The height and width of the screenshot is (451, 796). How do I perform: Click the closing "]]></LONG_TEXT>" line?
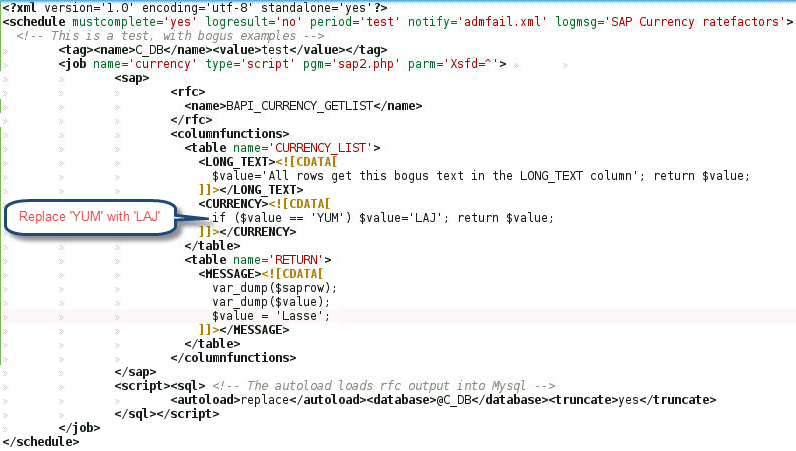pos(251,190)
